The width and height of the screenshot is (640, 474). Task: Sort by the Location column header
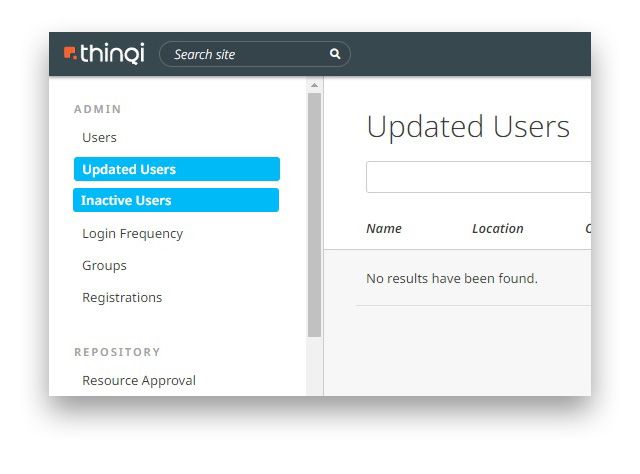(x=498, y=229)
